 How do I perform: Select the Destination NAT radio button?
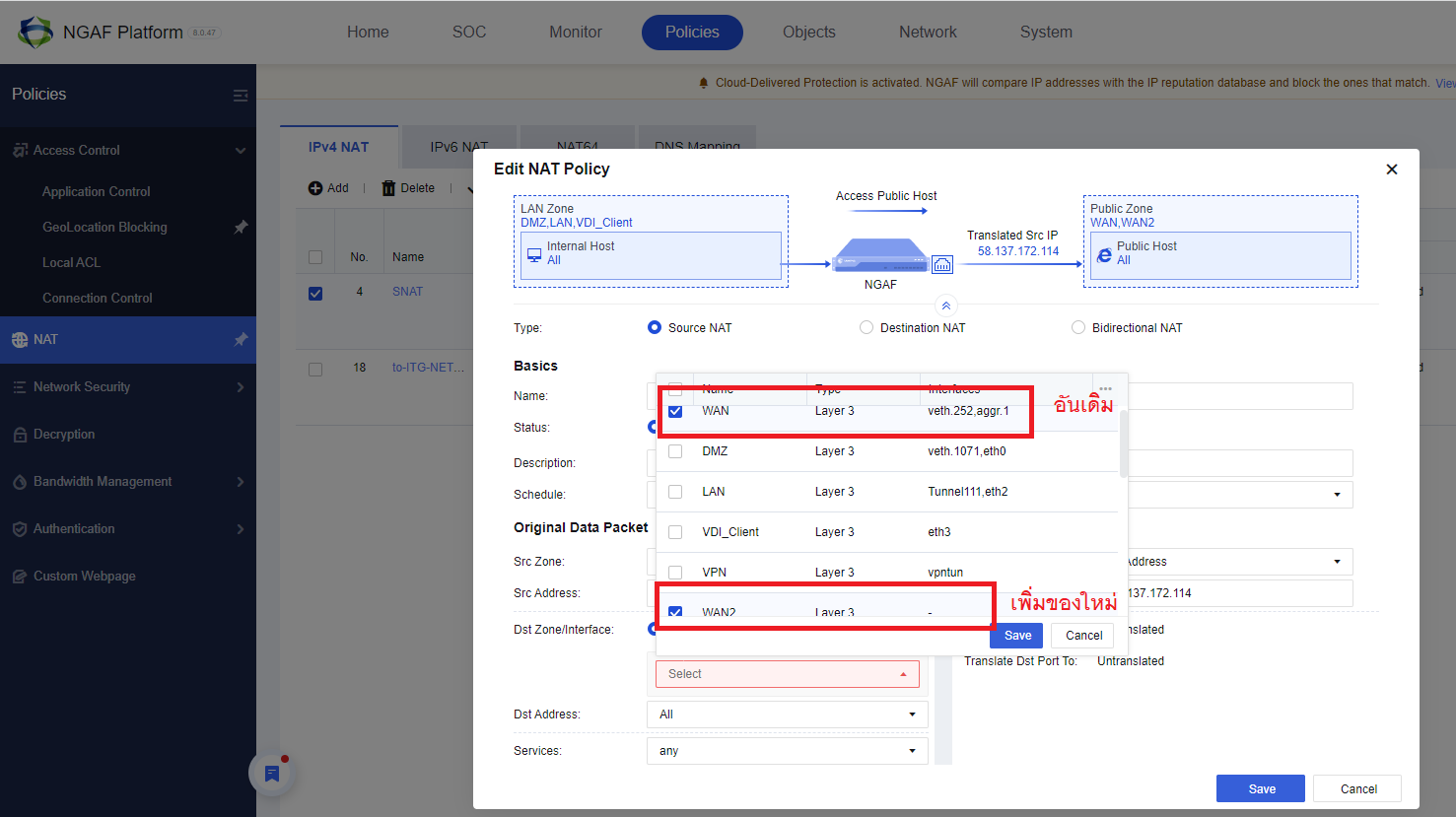pos(866,327)
